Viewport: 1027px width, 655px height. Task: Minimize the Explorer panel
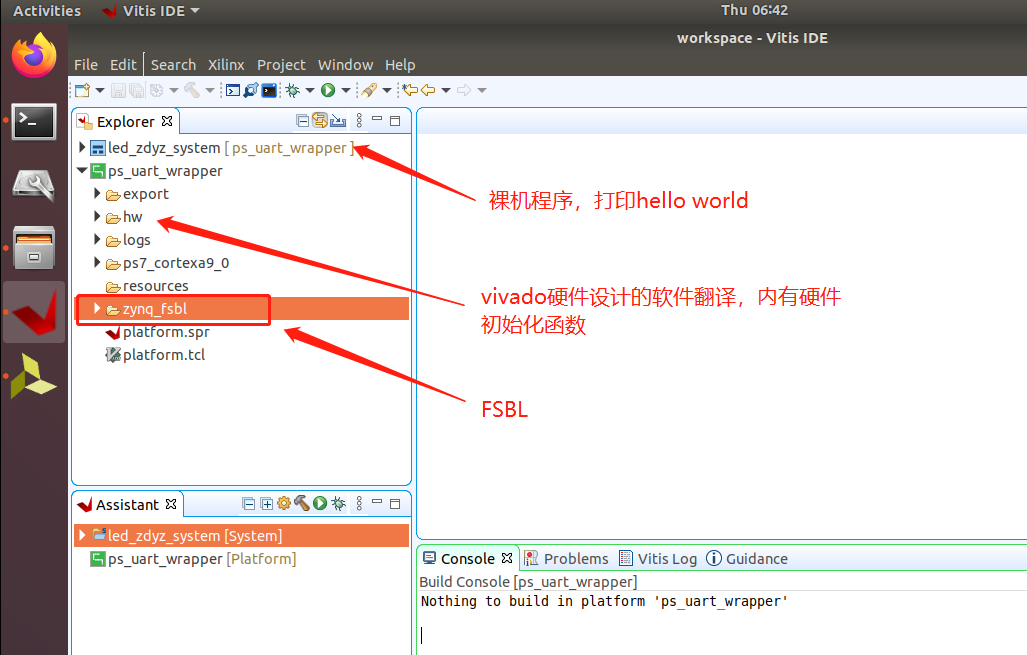point(377,119)
